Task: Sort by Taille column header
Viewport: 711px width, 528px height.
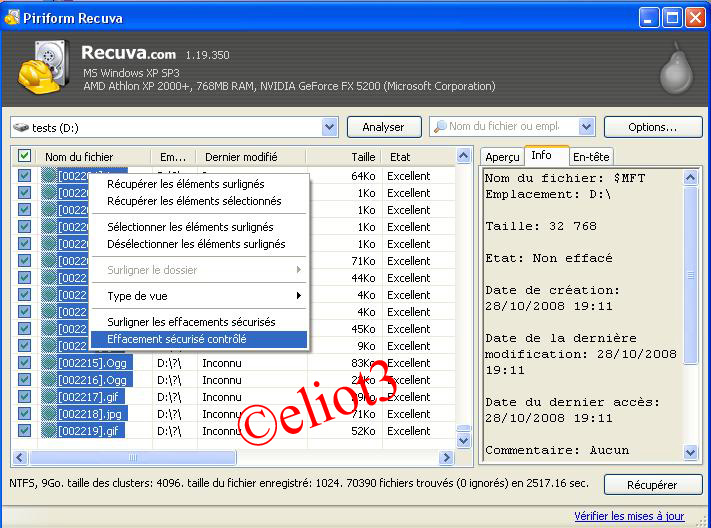Action: 344,157
